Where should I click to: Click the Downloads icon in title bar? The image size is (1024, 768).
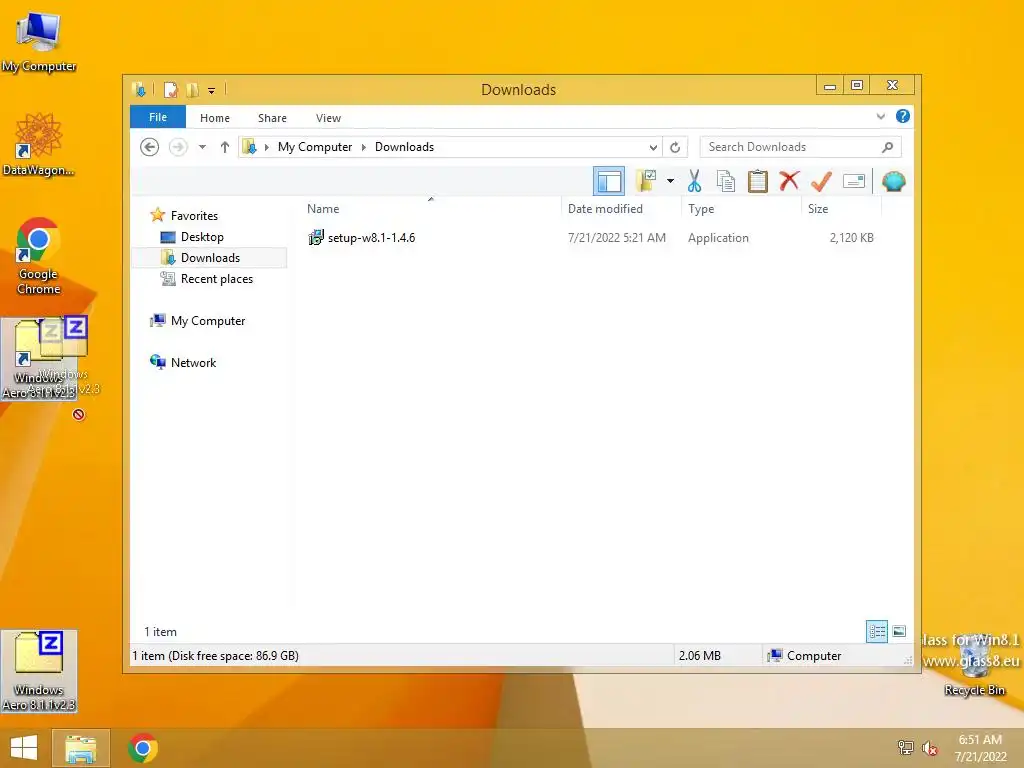pyautogui.click(x=139, y=89)
